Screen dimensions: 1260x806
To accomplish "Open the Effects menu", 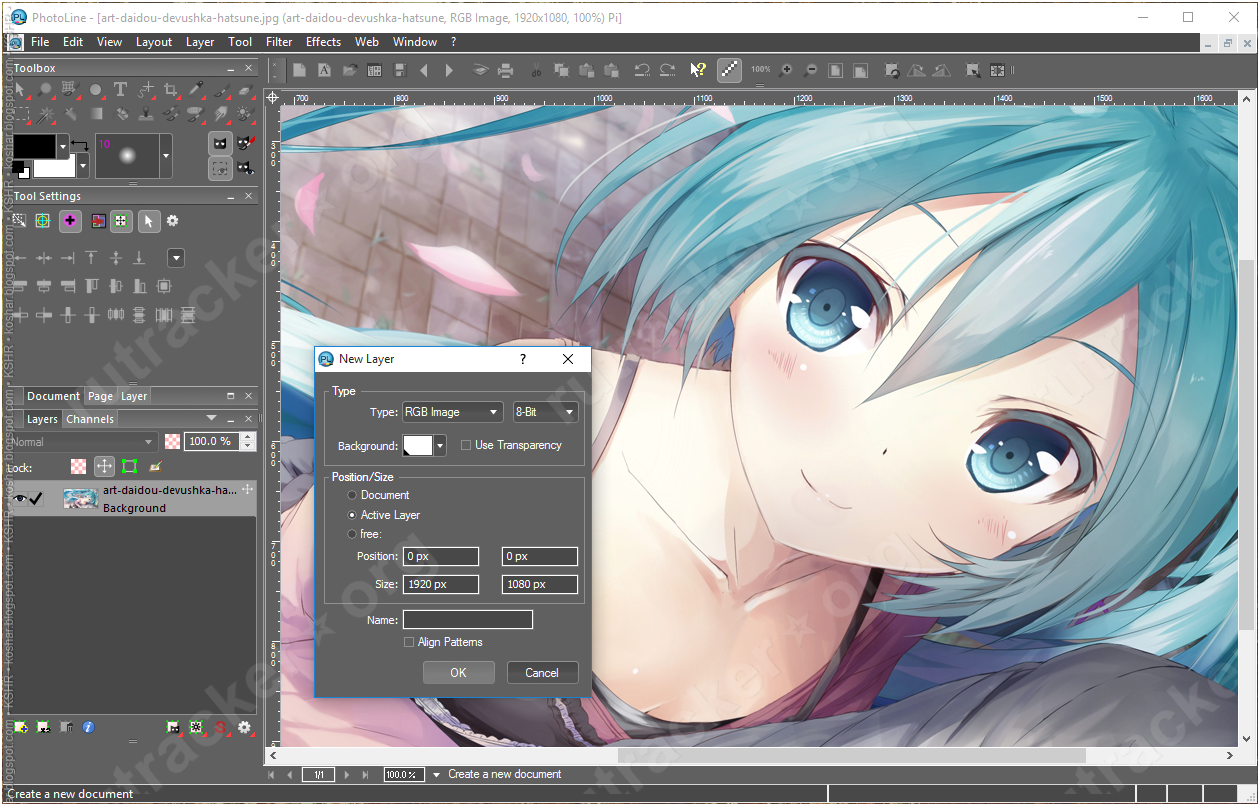I will tap(323, 42).
